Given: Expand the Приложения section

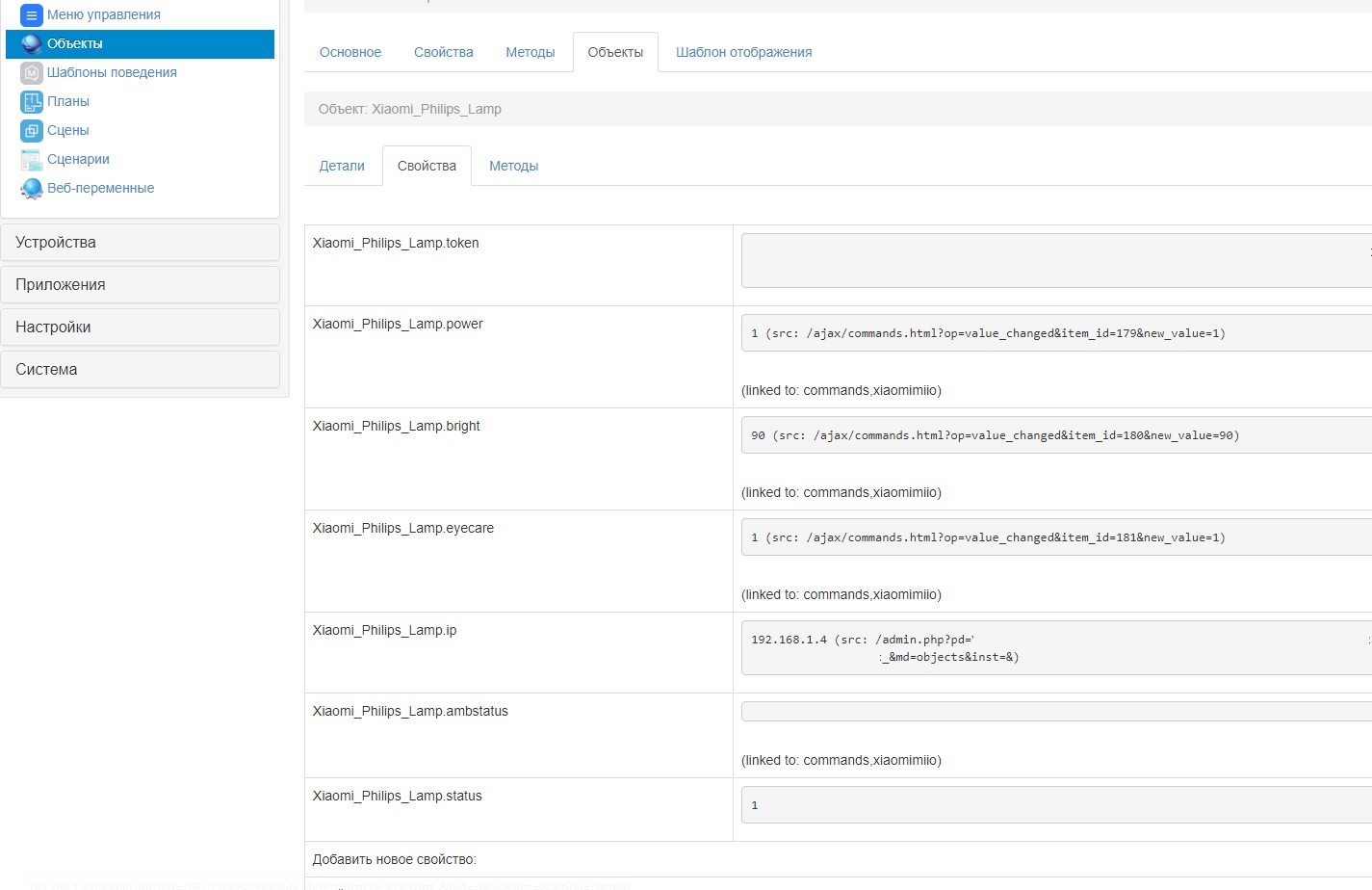Looking at the screenshot, I should point(141,285).
